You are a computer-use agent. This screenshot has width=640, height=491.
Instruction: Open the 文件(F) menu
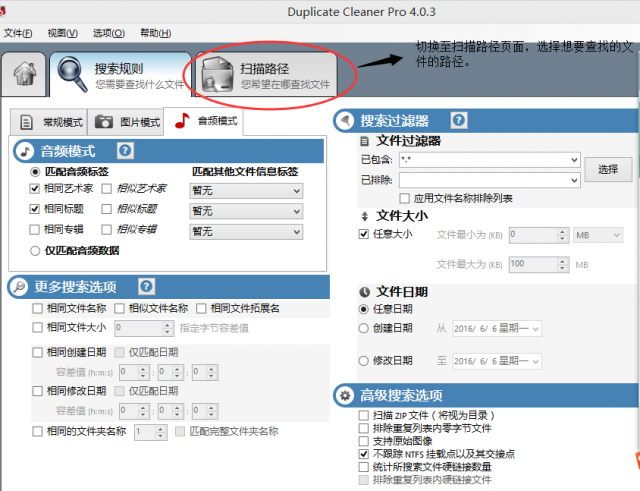[x=18, y=33]
